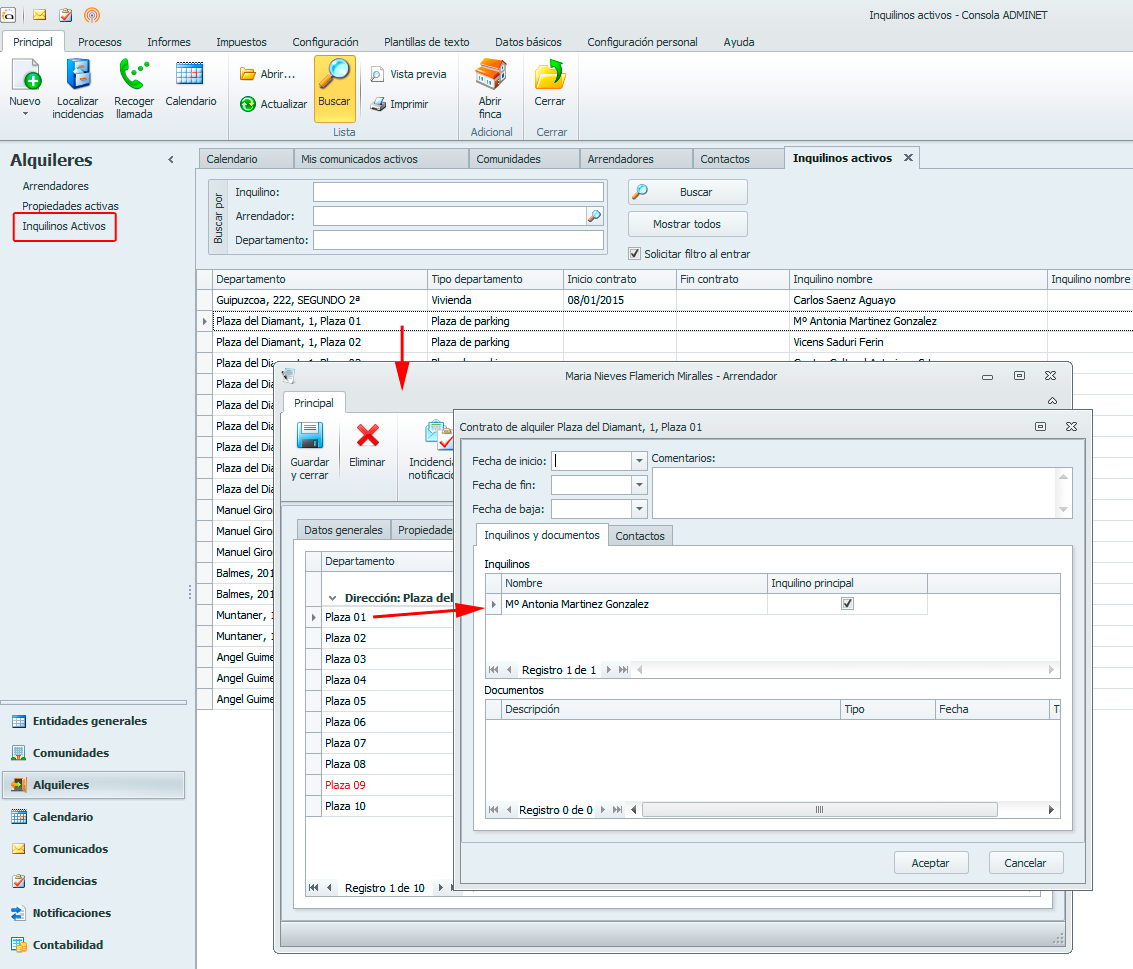The image size is (1133, 969).
Task: Click the Vista previa icon
Action: click(377, 75)
